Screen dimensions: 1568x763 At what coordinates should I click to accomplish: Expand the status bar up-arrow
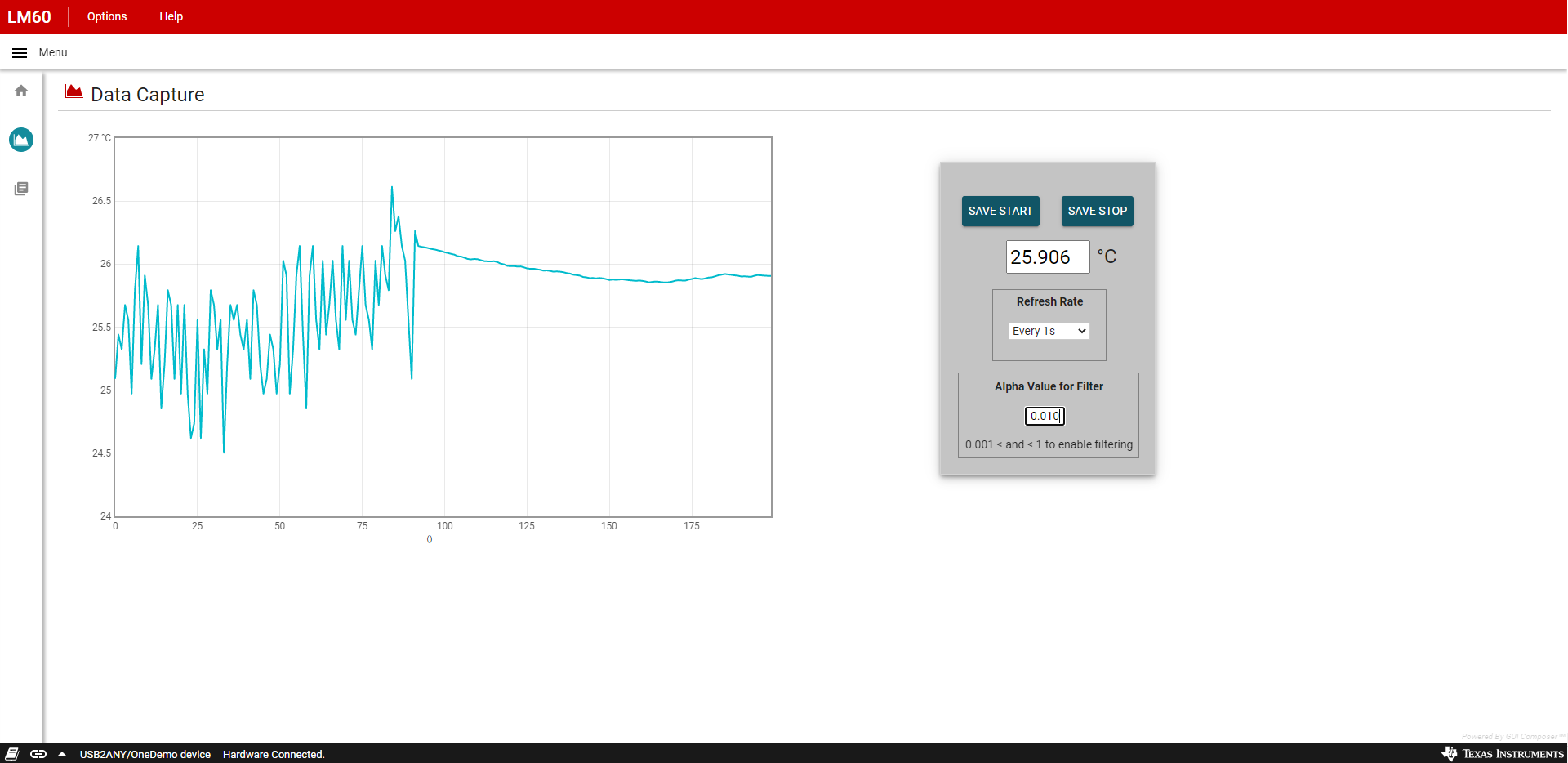tap(62, 754)
